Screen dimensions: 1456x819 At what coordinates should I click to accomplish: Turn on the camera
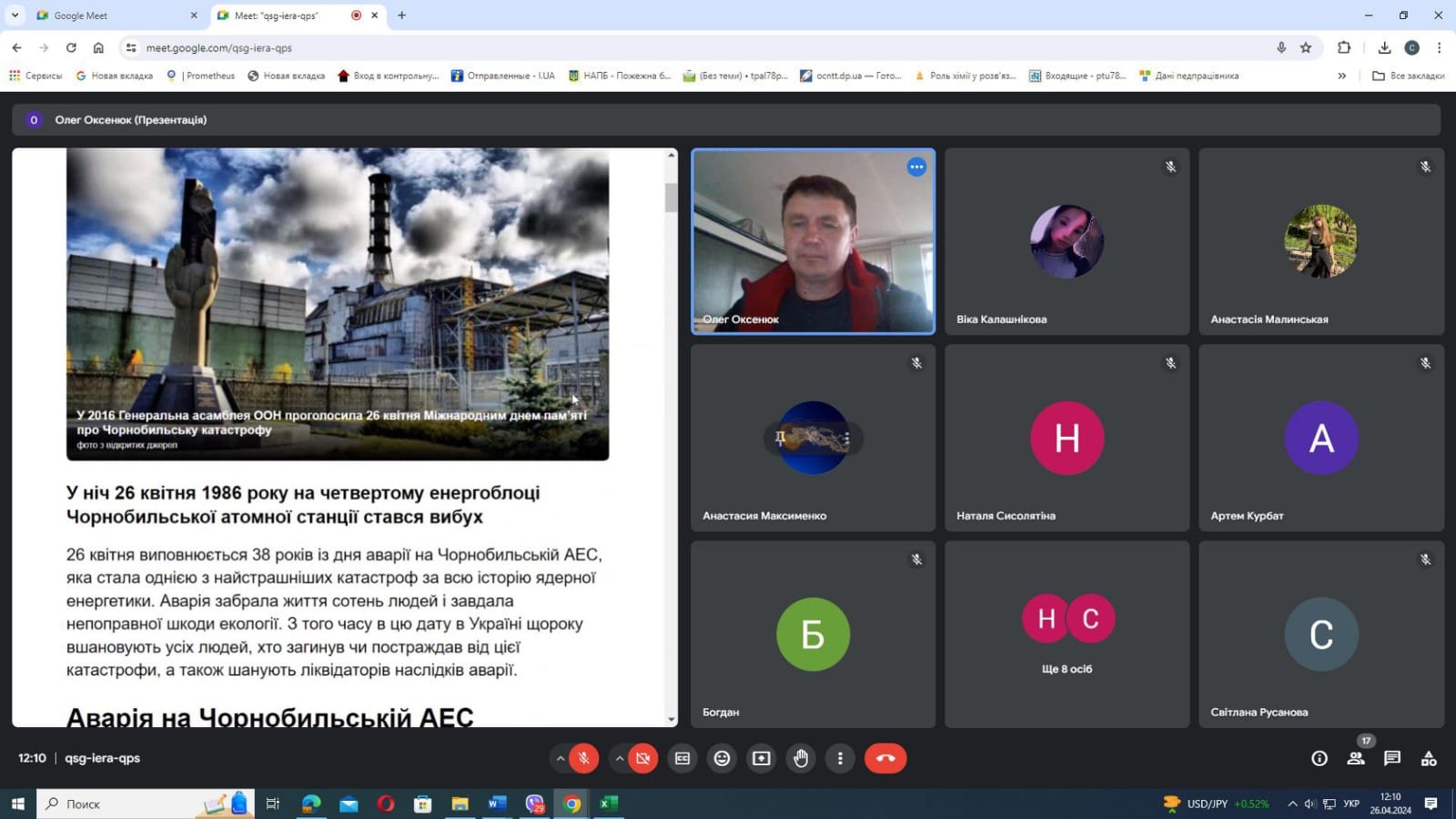pyautogui.click(x=642, y=758)
